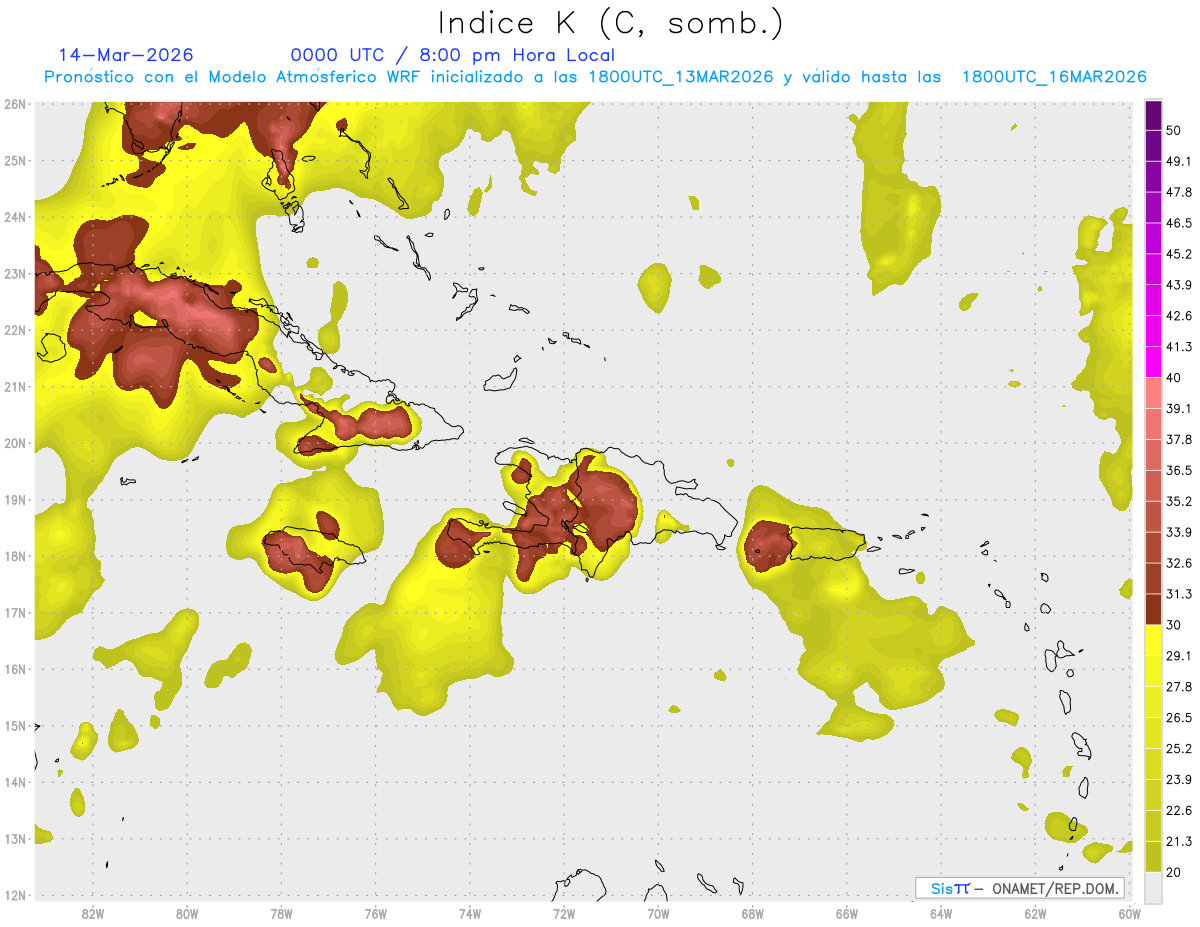The width and height of the screenshot is (1200, 927).
Task: Click the color bar label "30"
Action: (x=1175, y=625)
